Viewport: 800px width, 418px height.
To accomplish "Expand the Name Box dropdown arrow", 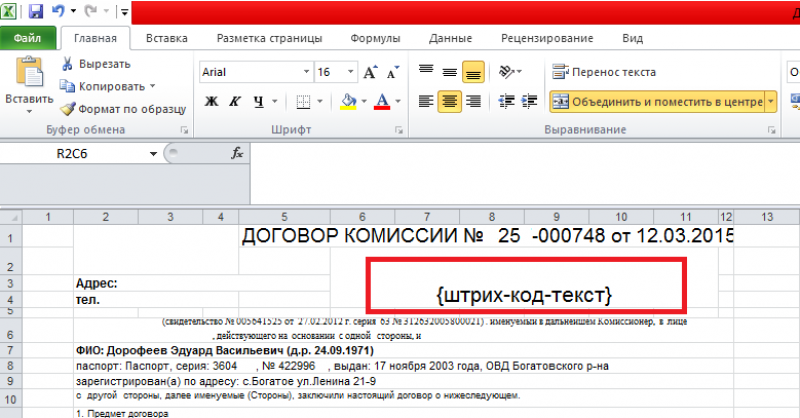I will [x=153, y=154].
